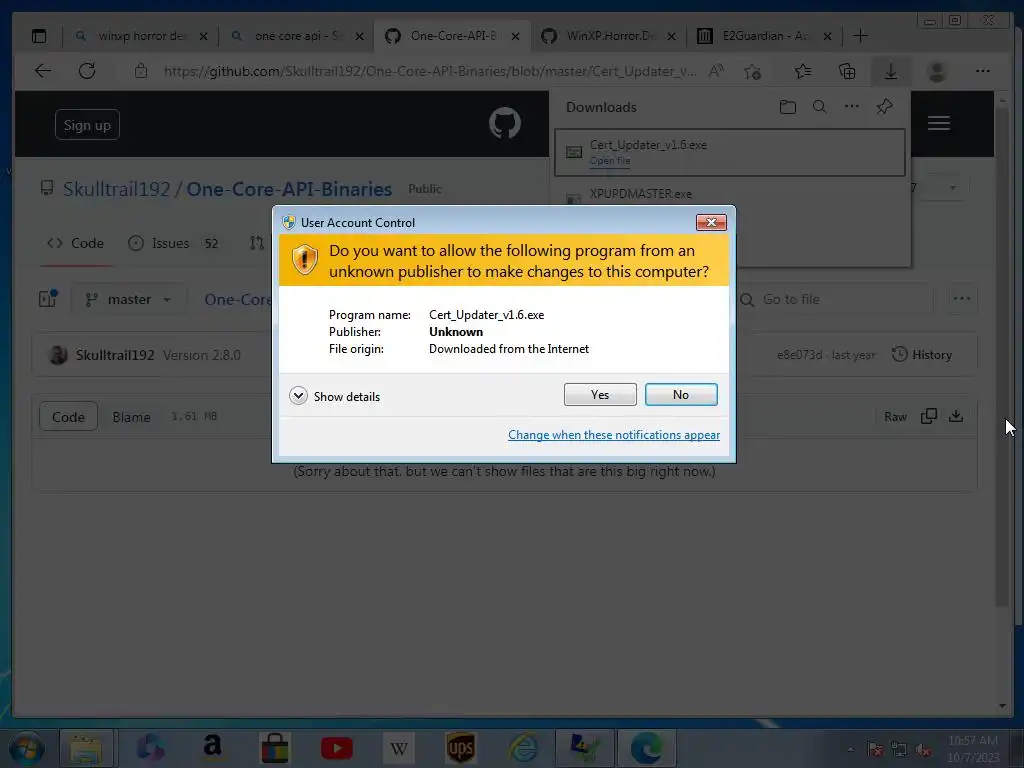Image resolution: width=1024 pixels, height=768 pixels.
Task: Open more options in Downloads panel
Action: [852, 107]
